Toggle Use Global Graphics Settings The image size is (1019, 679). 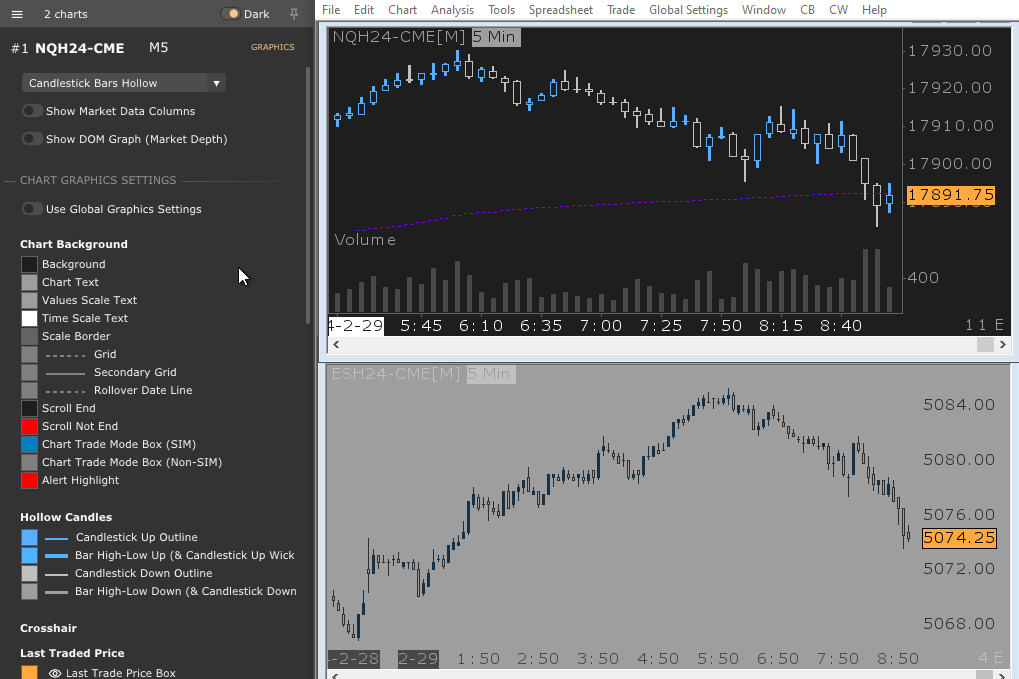32,209
